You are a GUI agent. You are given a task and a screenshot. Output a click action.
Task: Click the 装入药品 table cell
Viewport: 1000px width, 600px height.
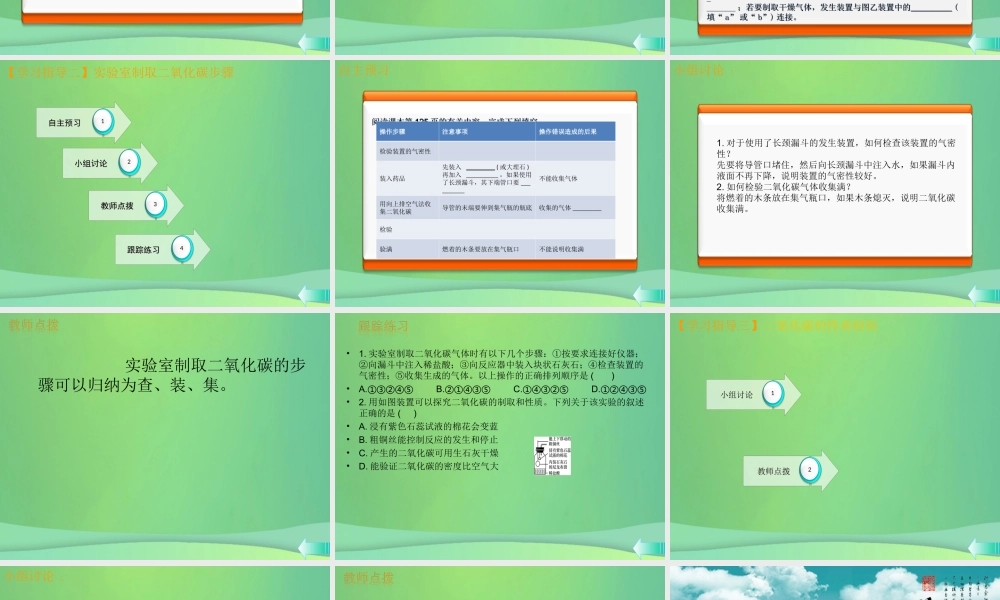point(408,179)
